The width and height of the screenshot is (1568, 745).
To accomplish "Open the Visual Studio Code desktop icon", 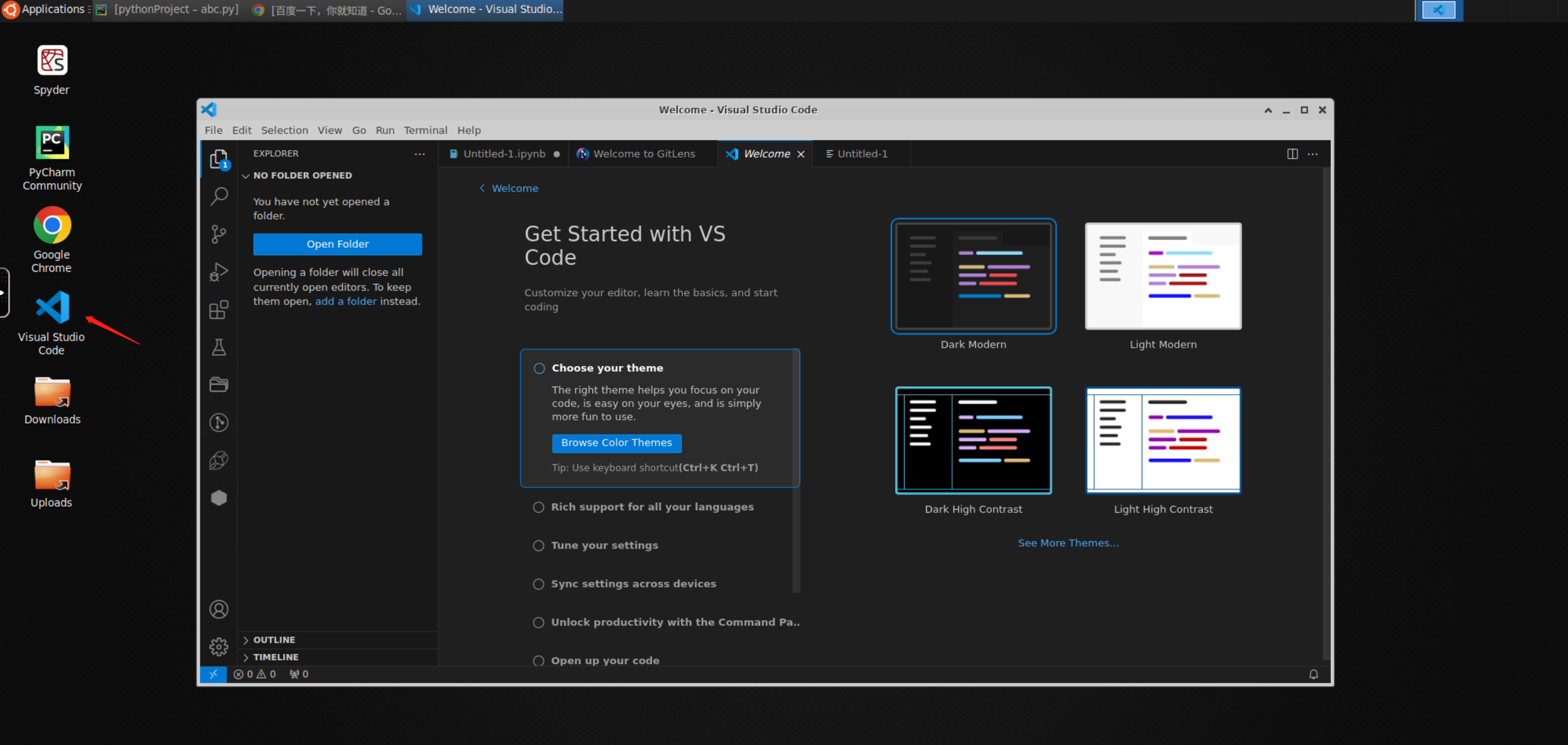I will tap(51, 323).
